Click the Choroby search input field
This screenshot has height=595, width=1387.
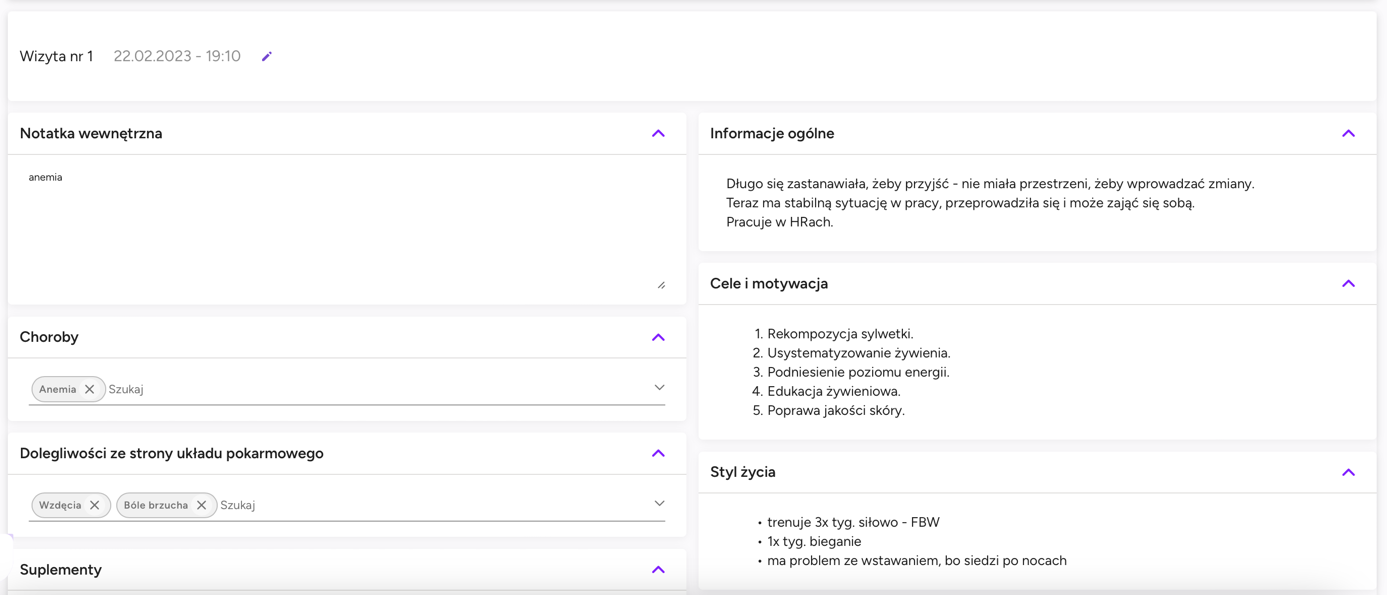[378, 389]
